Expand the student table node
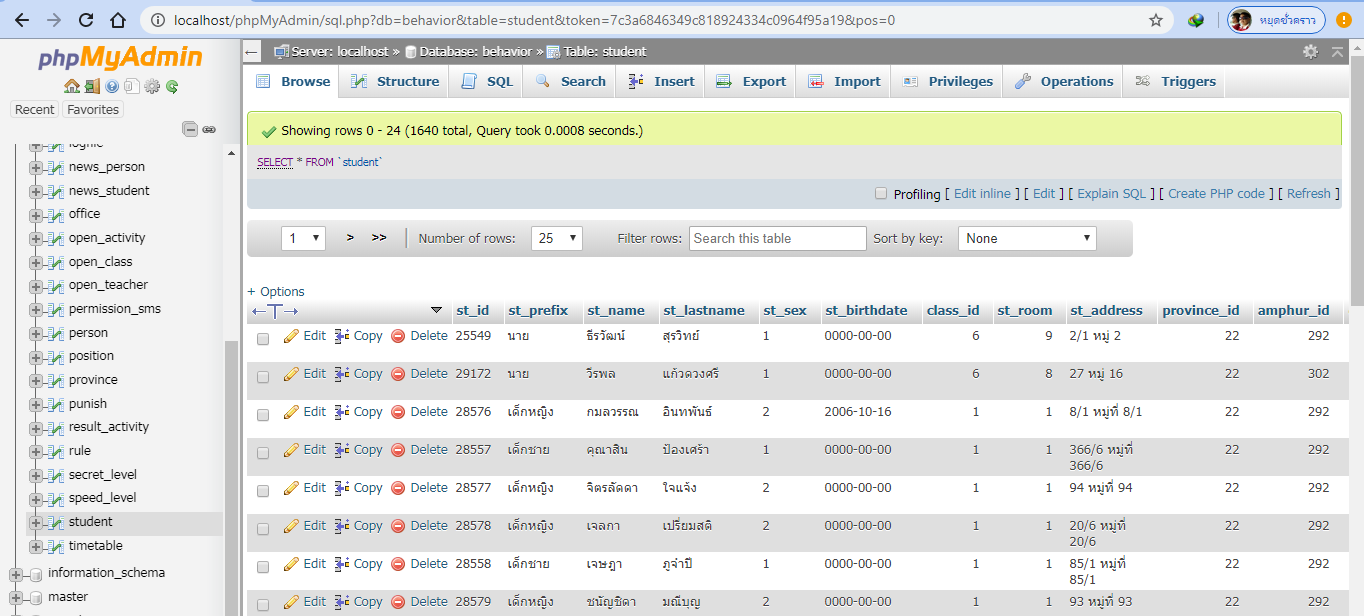Screen dimensions: 1364x616 coord(36,522)
